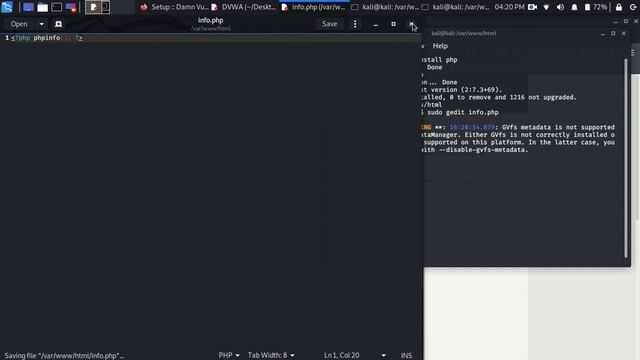Open the network connection tray icon
Screen dimensions: 640x360
[547, 7]
